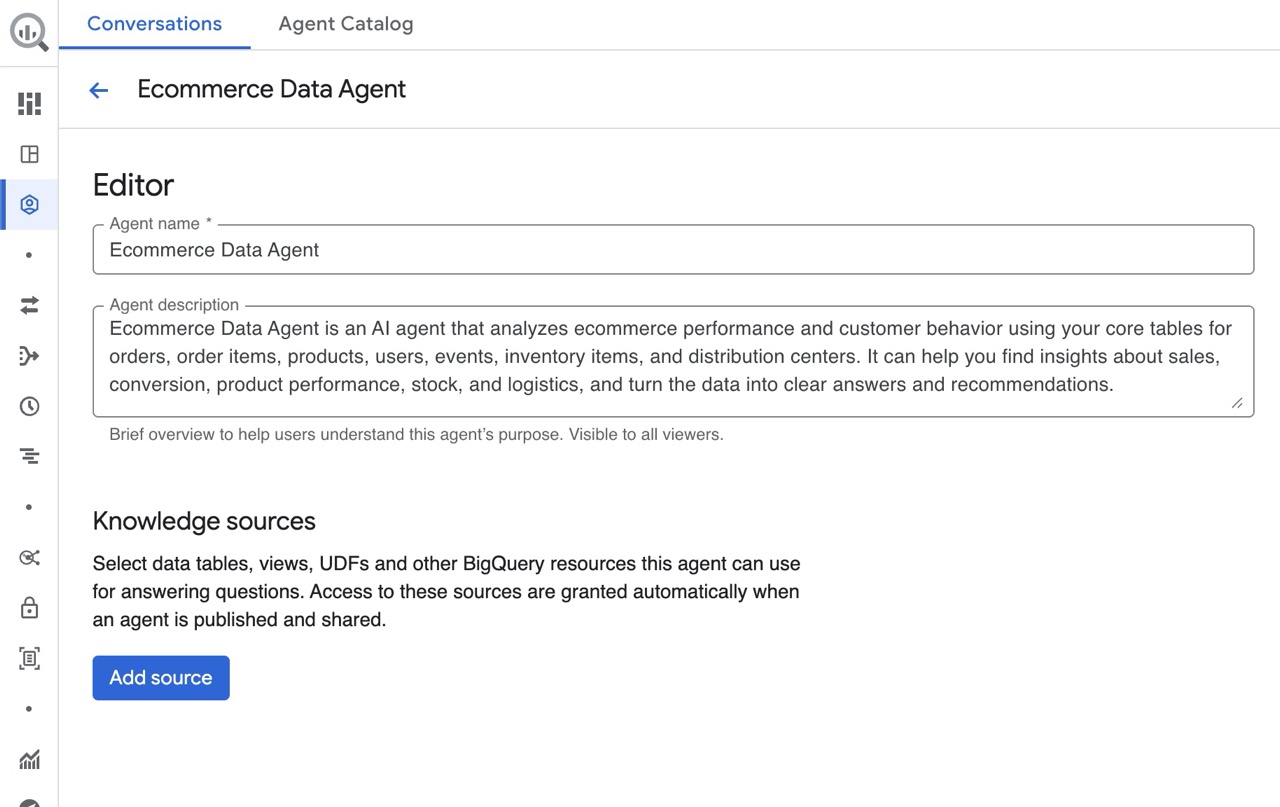Open the Analytics Hub sharing icon
Image resolution: width=1280 pixels, height=807 pixels.
(x=29, y=557)
